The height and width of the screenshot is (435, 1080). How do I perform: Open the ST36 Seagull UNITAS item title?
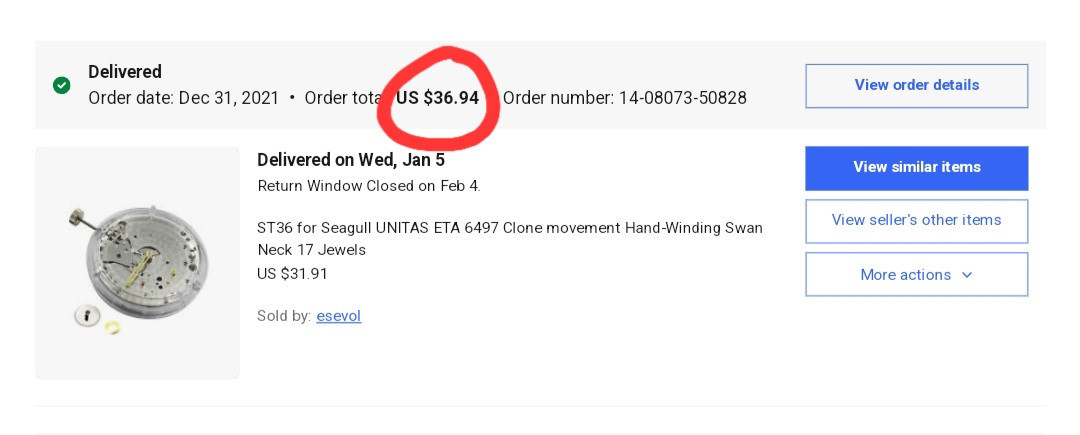[x=510, y=238]
